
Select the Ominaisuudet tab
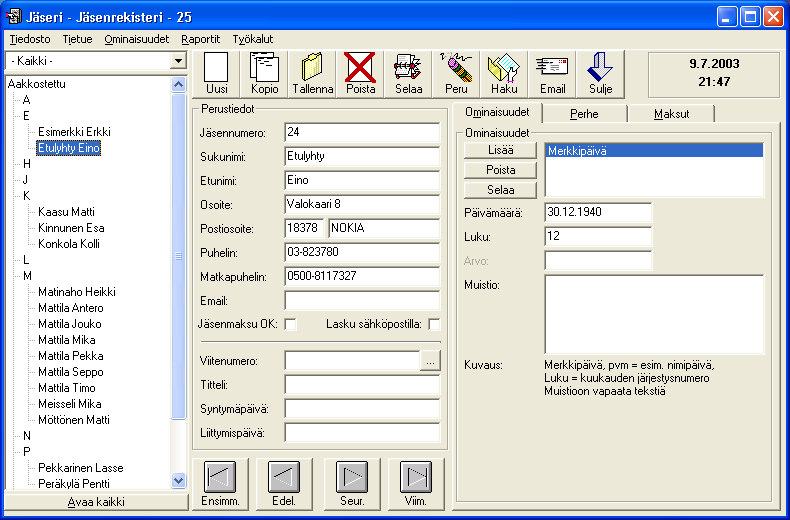tap(497, 112)
